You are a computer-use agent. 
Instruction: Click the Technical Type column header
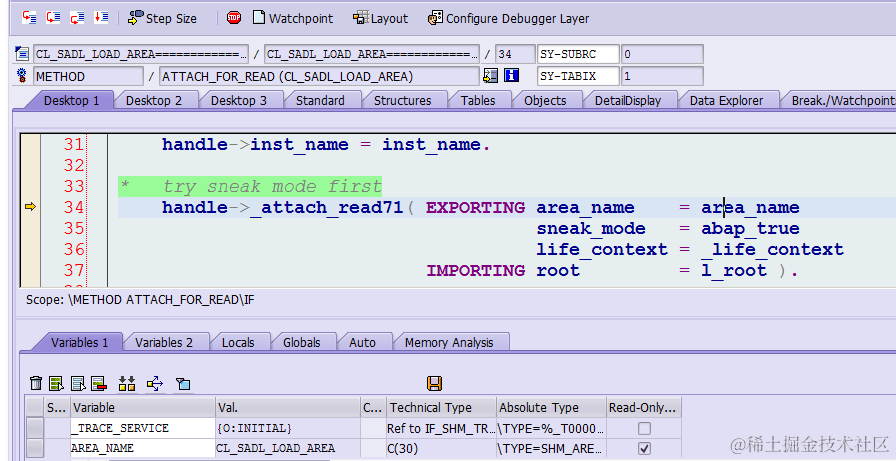pyautogui.click(x=441, y=407)
